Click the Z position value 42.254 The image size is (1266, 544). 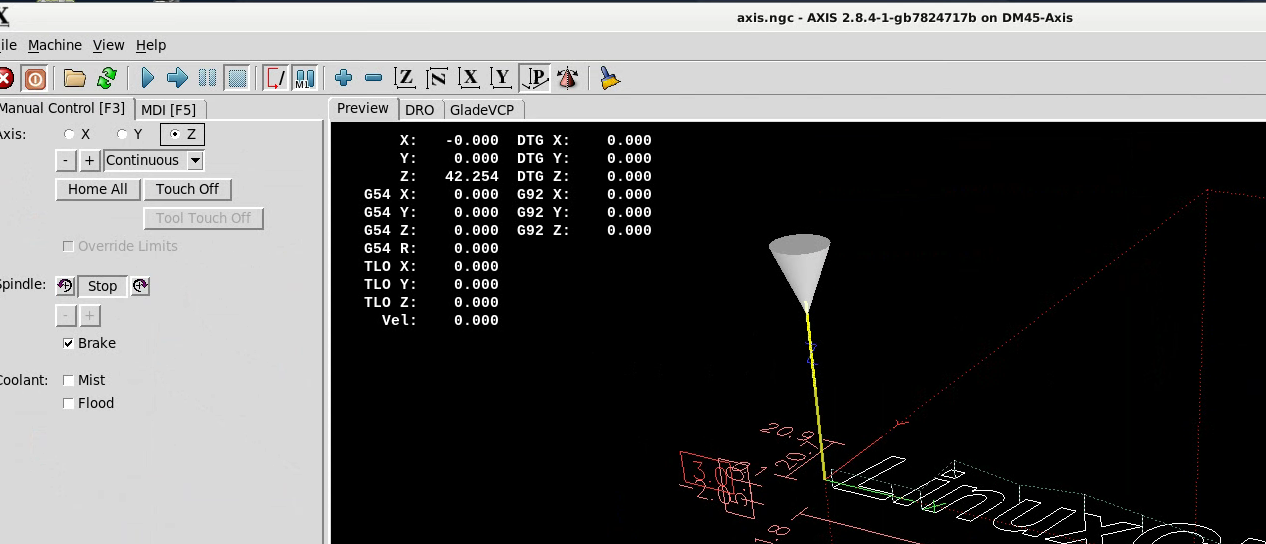[x=472, y=177]
